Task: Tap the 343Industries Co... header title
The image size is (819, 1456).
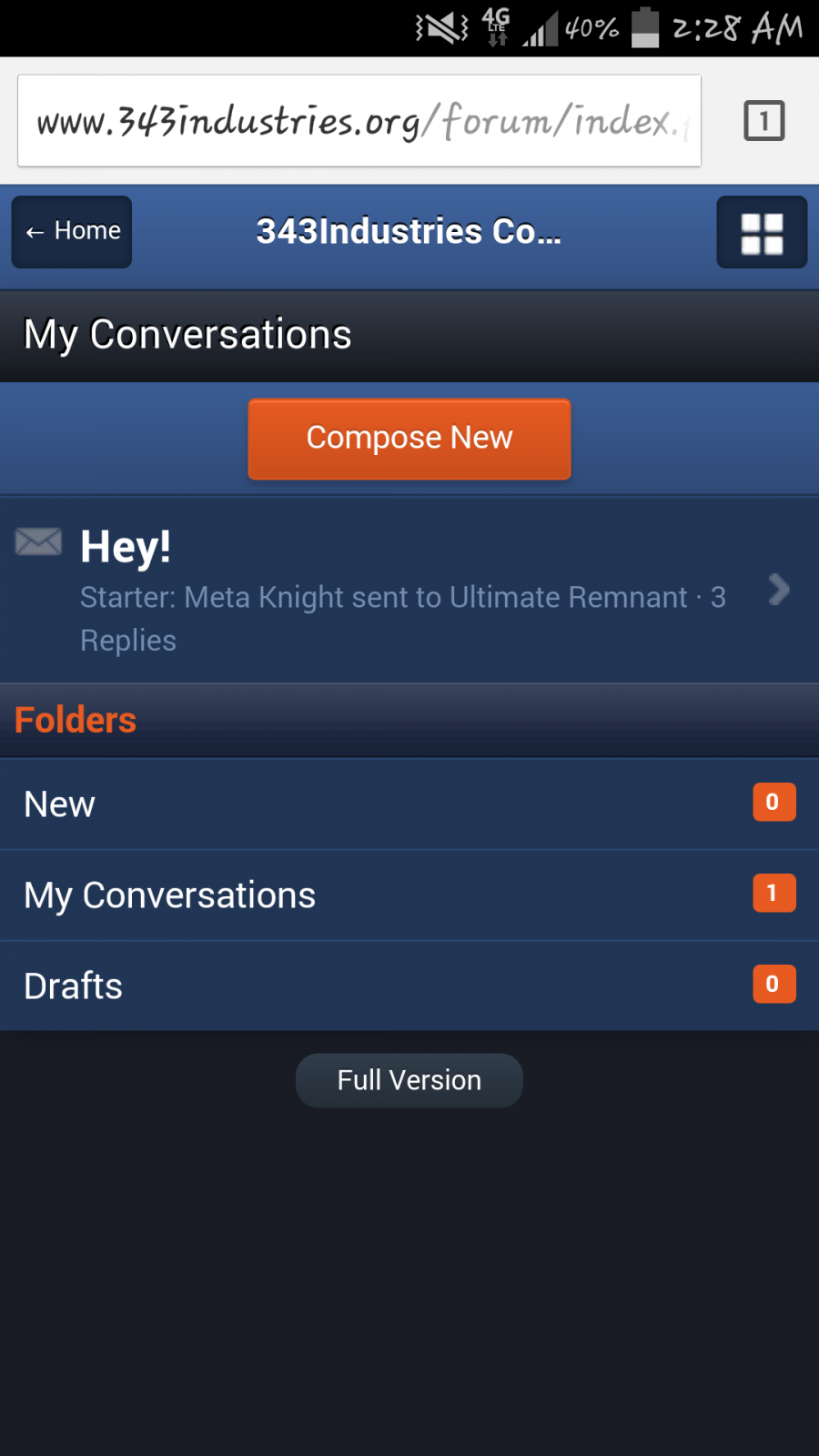Action: coord(409,232)
